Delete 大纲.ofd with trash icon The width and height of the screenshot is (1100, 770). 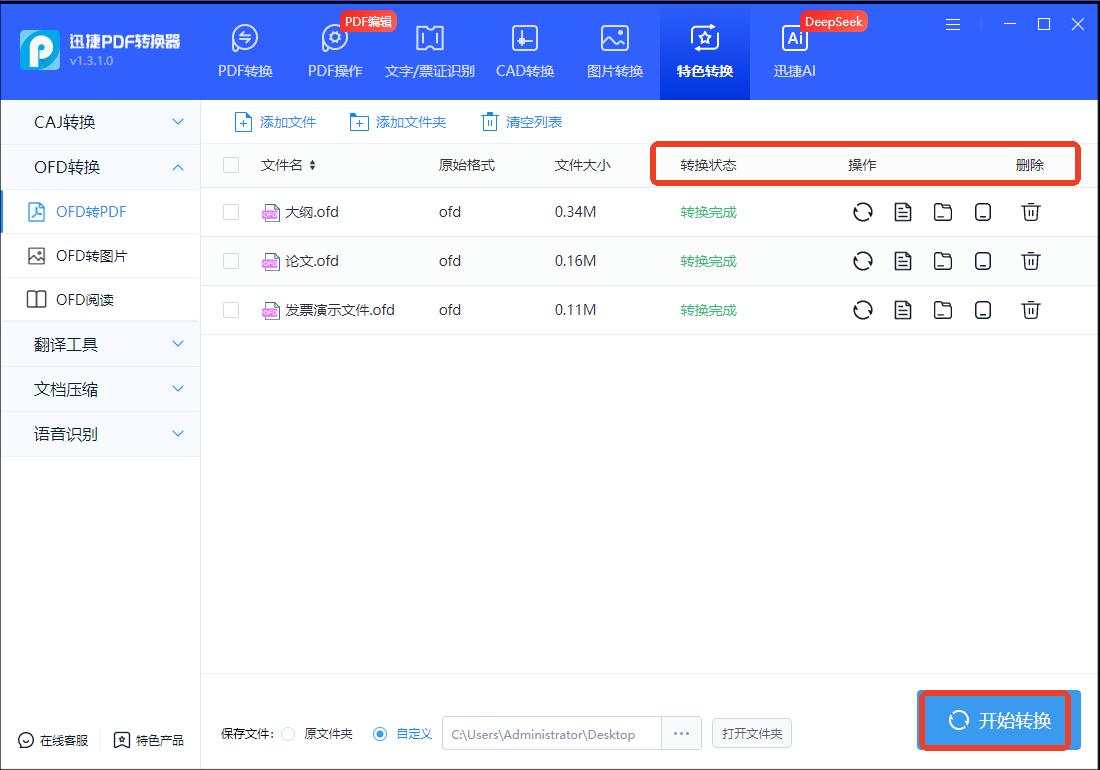(x=1031, y=212)
